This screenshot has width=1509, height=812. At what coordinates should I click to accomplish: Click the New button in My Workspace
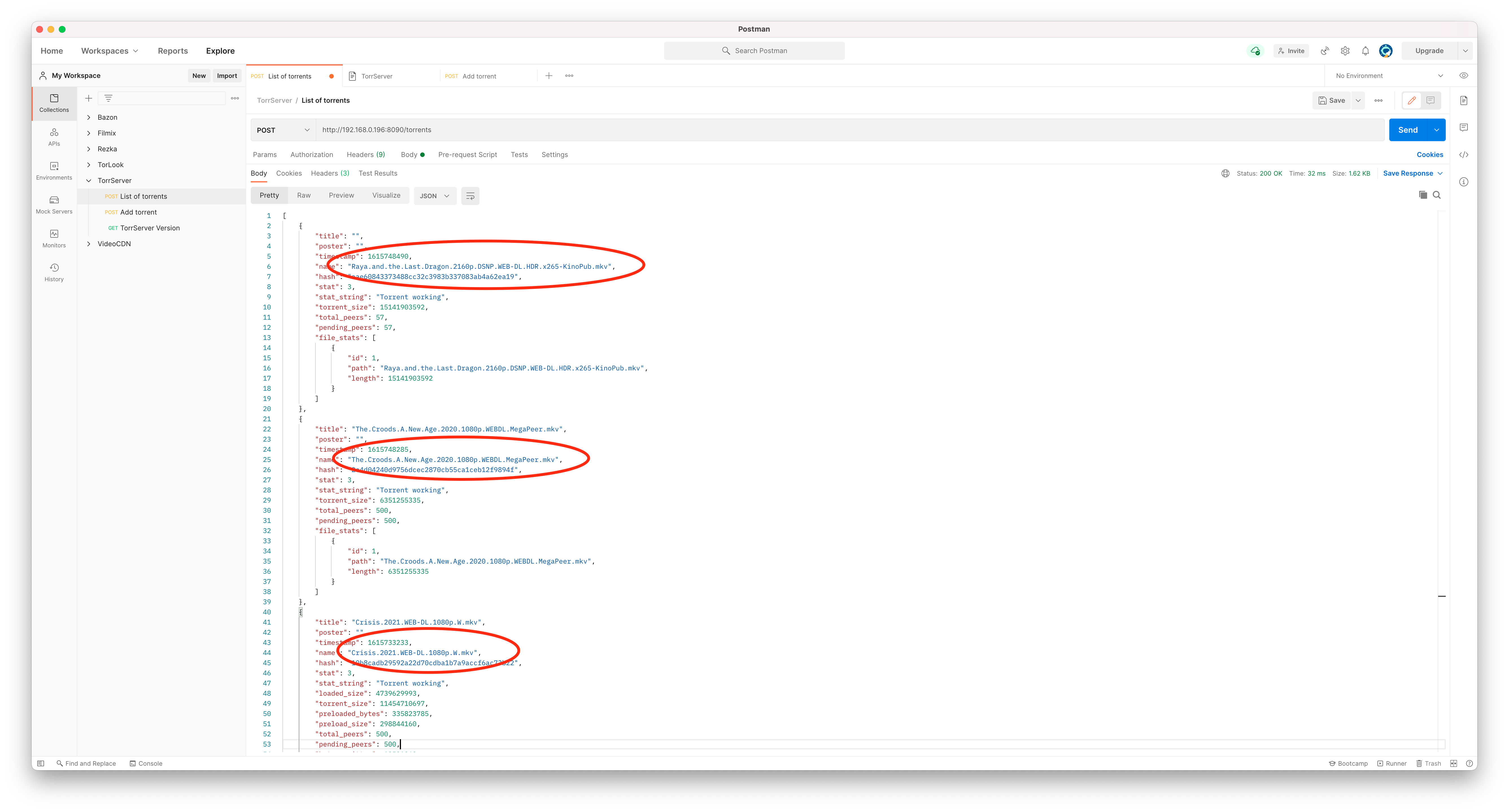coord(199,76)
